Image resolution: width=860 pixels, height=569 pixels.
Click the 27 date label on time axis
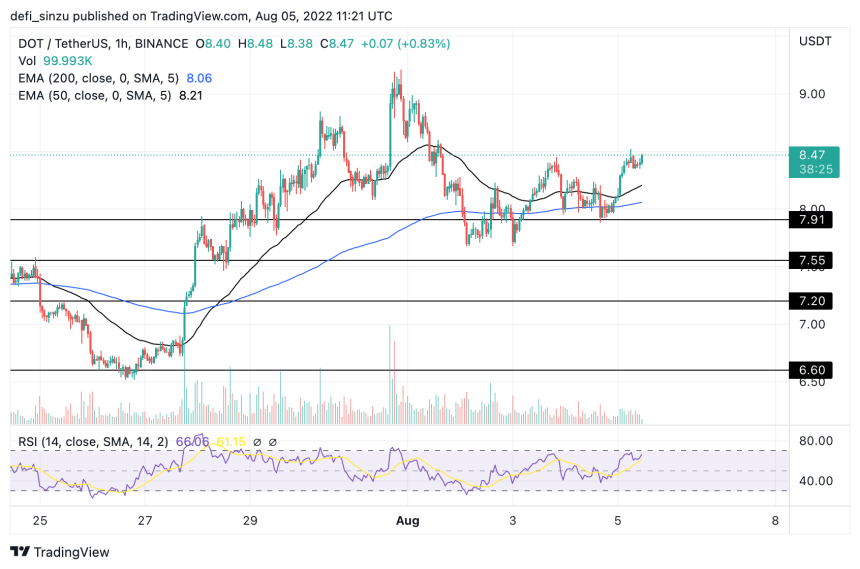point(145,521)
